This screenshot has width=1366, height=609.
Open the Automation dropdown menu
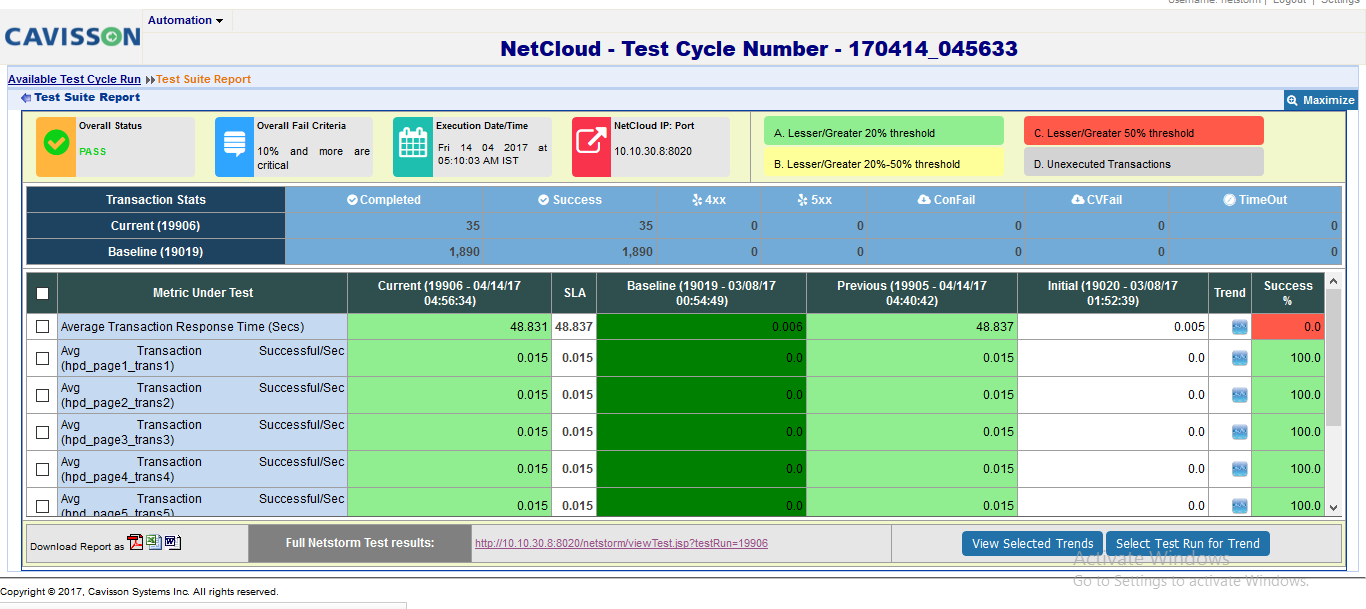tap(185, 20)
